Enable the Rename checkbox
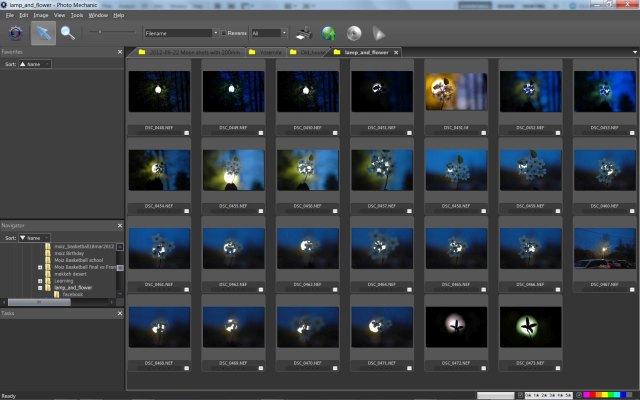The image size is (640, 400). pos(223,33)
